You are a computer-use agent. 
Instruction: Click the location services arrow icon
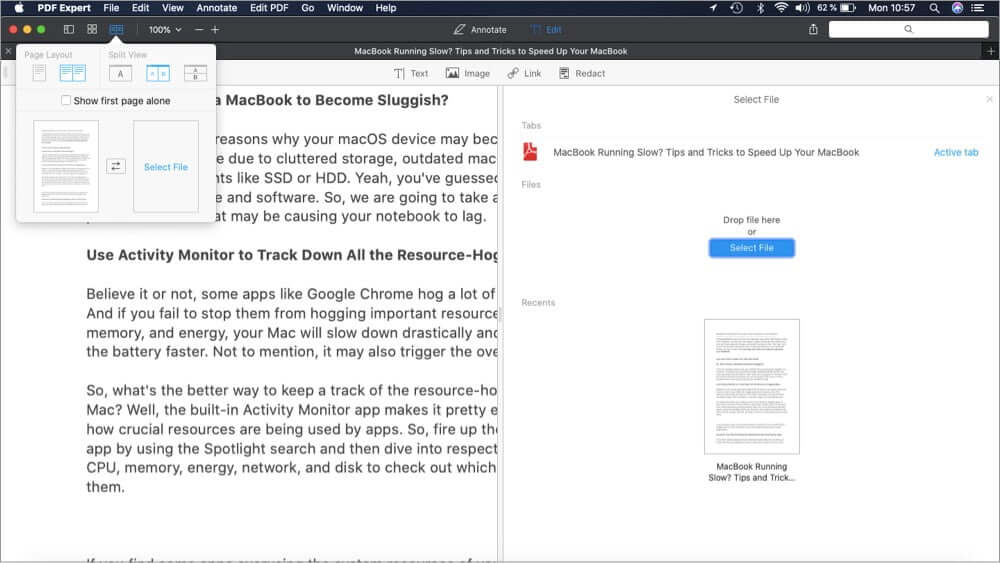pos(713,8)
